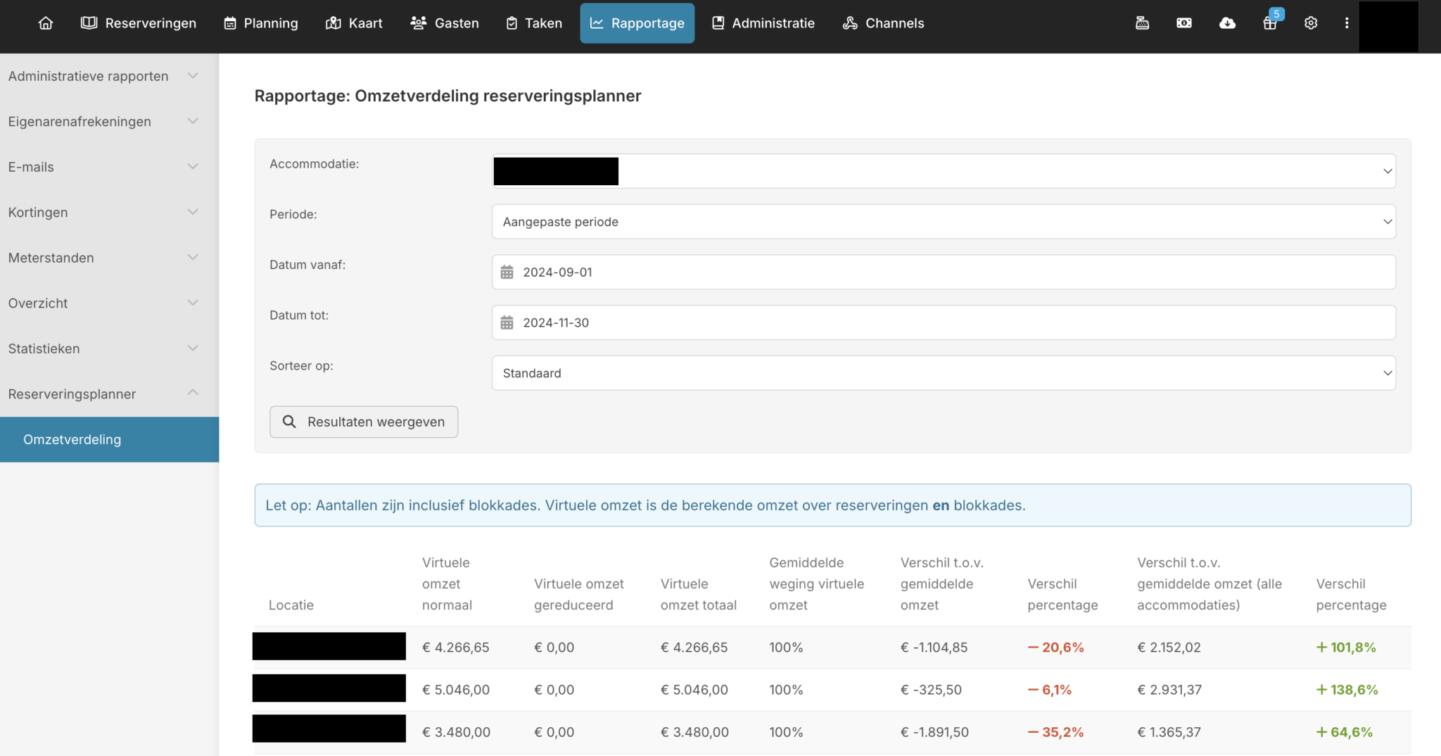
Task: Click the banknote payment icon
Action: tap(1184, 23)
